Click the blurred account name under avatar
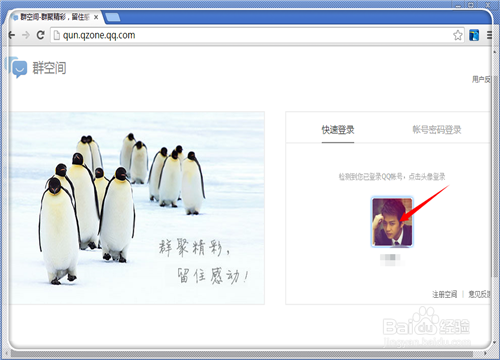500x360 pixels. pyautogui.click(x=390, y=259)
